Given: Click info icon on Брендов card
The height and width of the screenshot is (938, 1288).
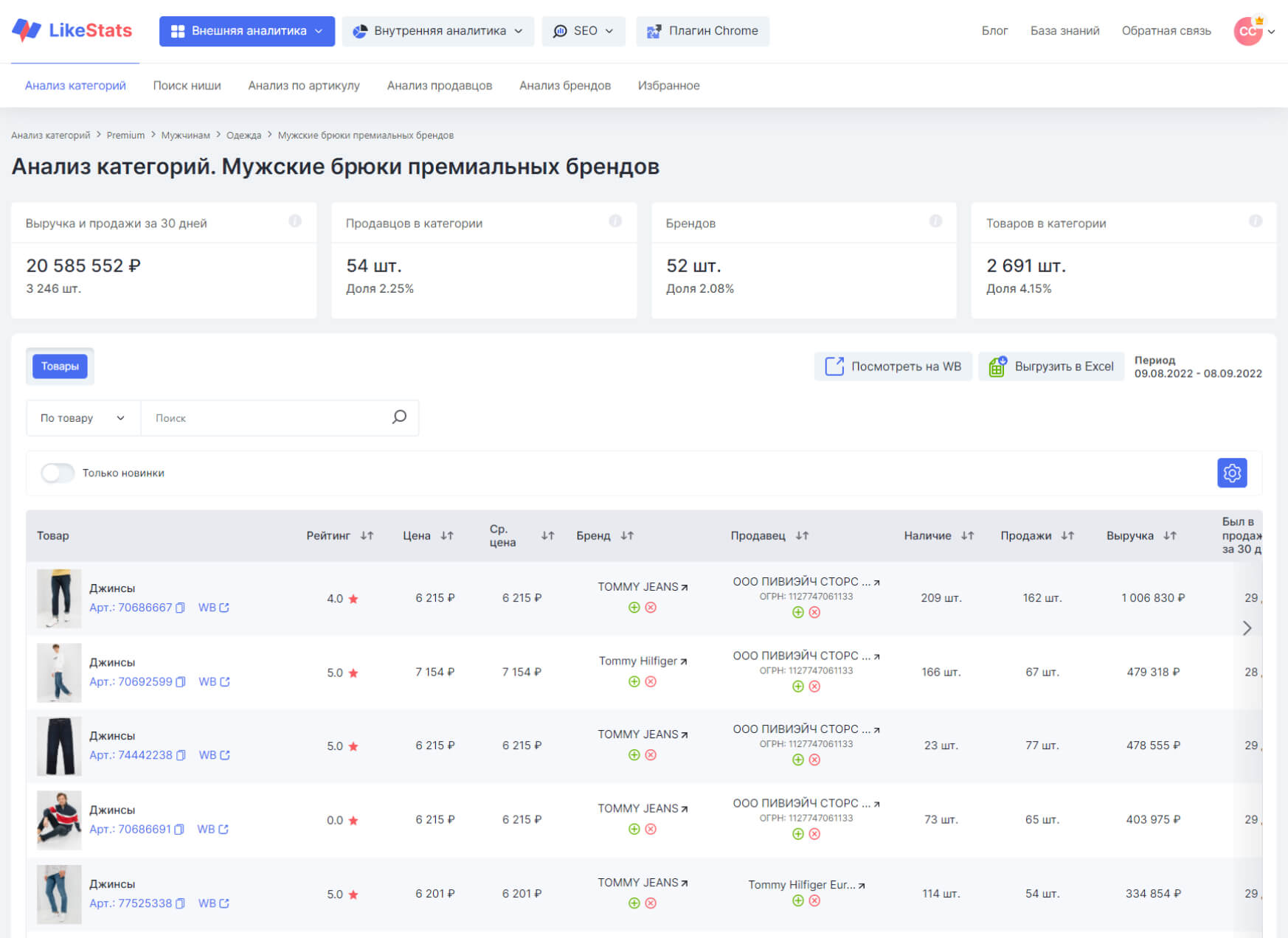Looking at the screenshot, I should pos(935,221).
